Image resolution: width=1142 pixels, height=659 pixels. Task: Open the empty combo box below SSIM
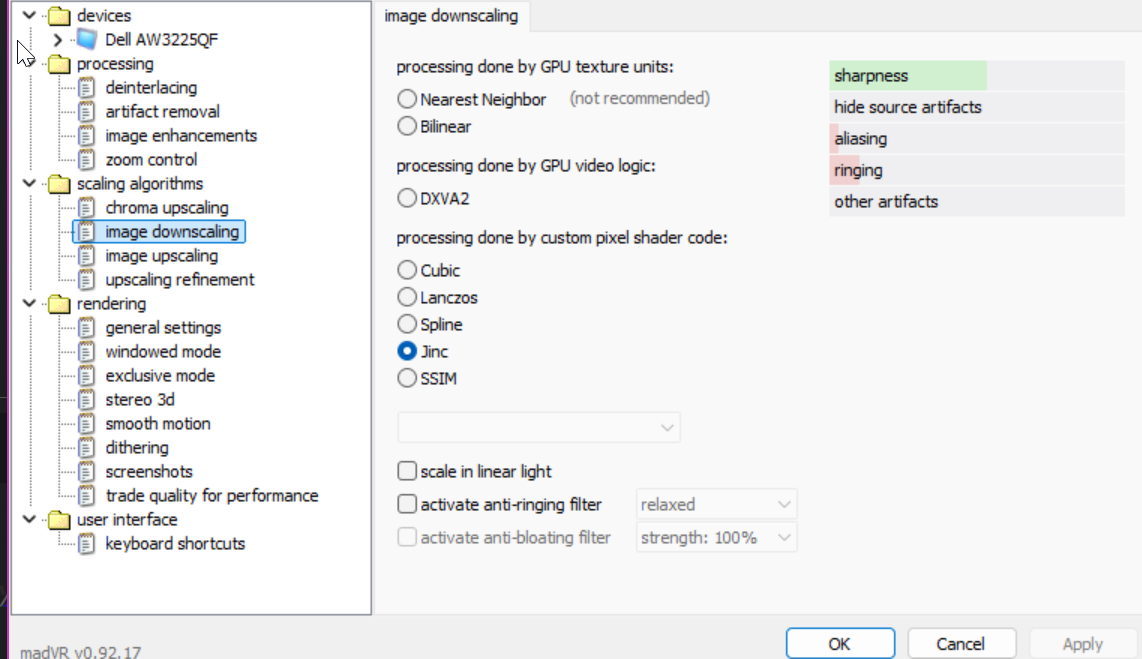tap(539, 427)
